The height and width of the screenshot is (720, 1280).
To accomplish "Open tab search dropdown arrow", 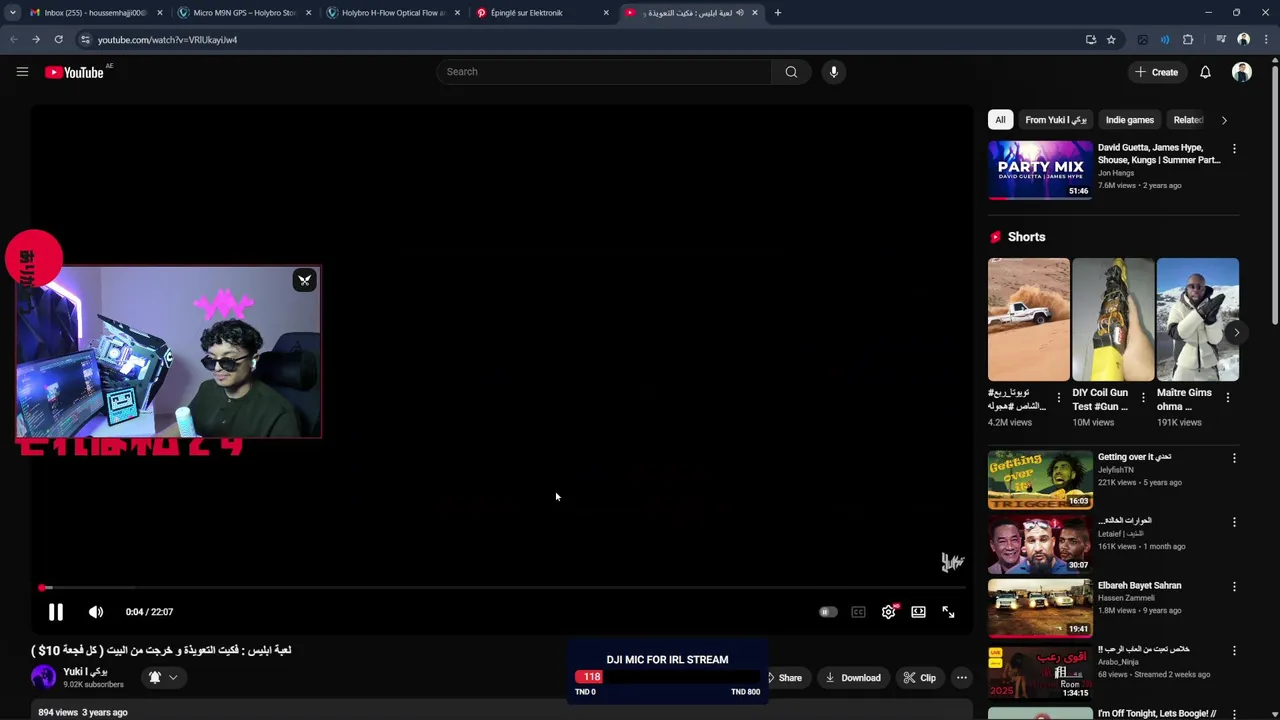I will tap(13, 13).
